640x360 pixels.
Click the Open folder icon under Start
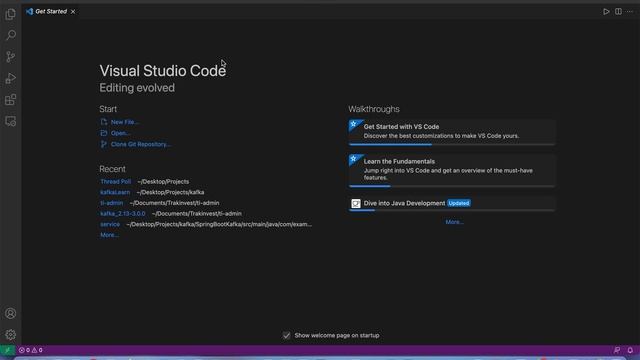104,133
